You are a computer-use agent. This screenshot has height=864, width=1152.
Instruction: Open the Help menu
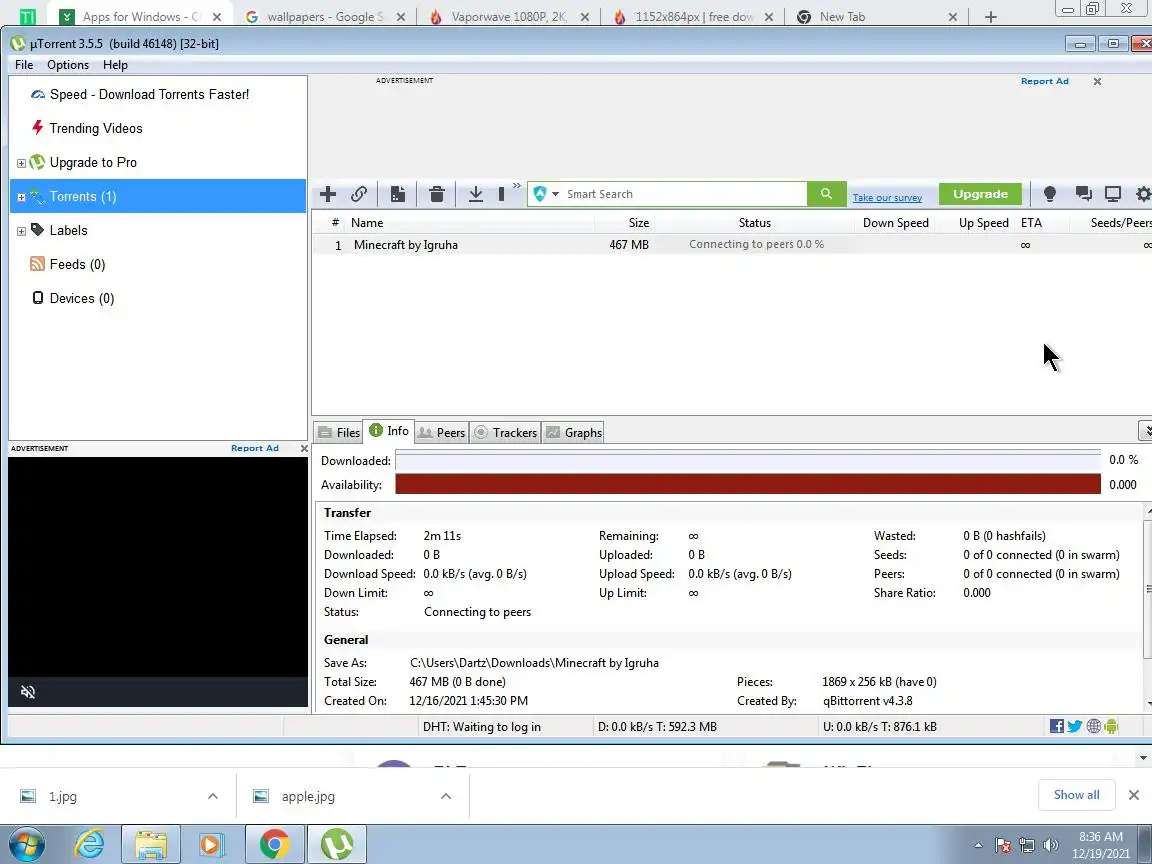pyautogui.click(x=115, y=65)
